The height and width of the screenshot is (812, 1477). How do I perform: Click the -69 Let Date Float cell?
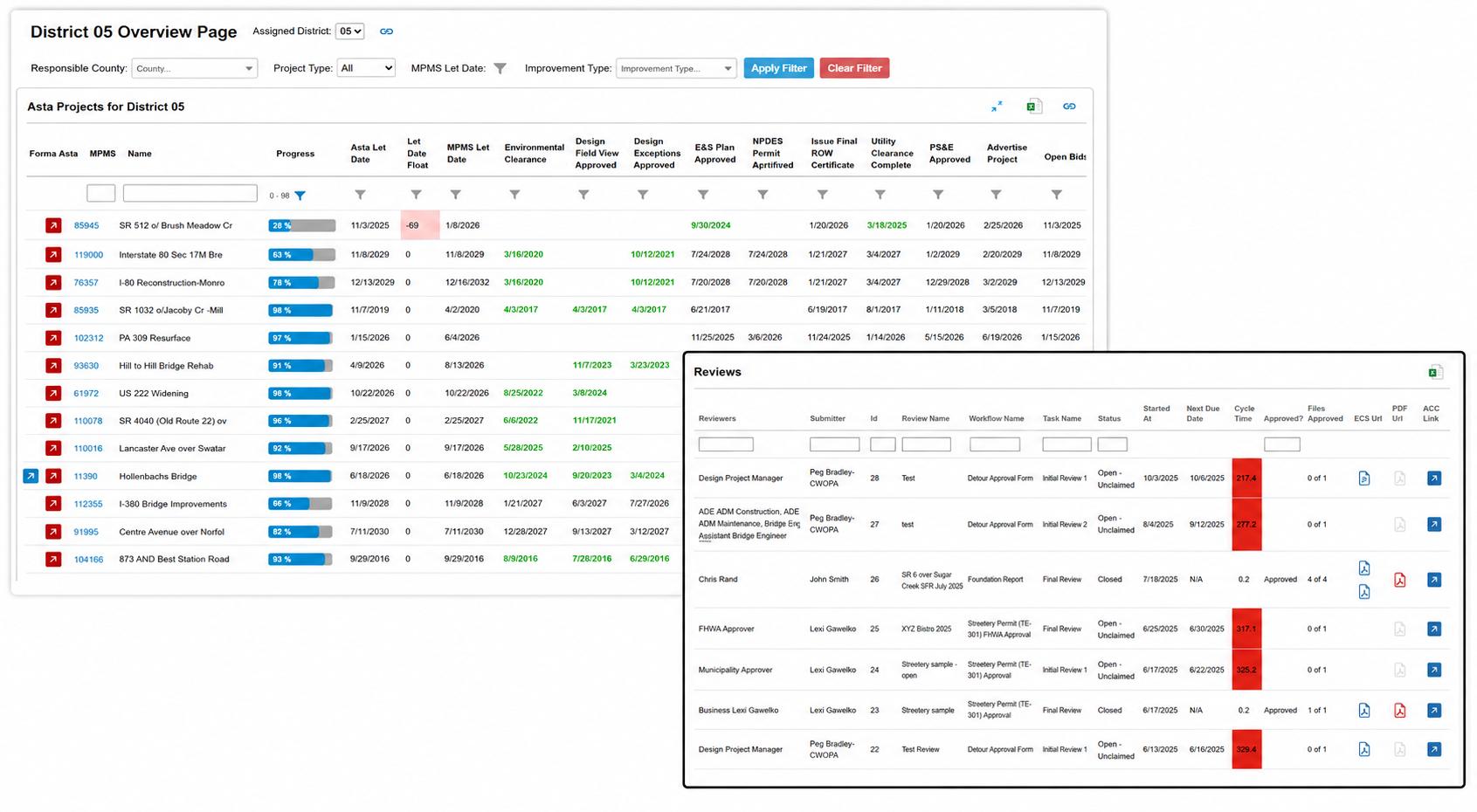420,225
